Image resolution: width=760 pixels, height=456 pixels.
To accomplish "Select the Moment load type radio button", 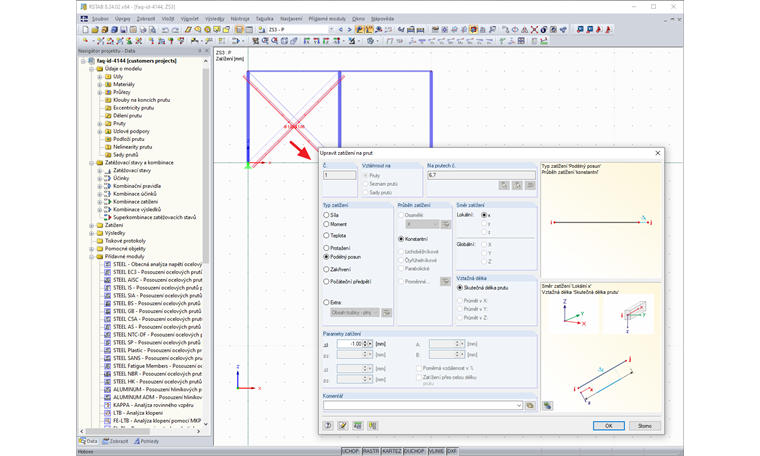I will [326, 224].
